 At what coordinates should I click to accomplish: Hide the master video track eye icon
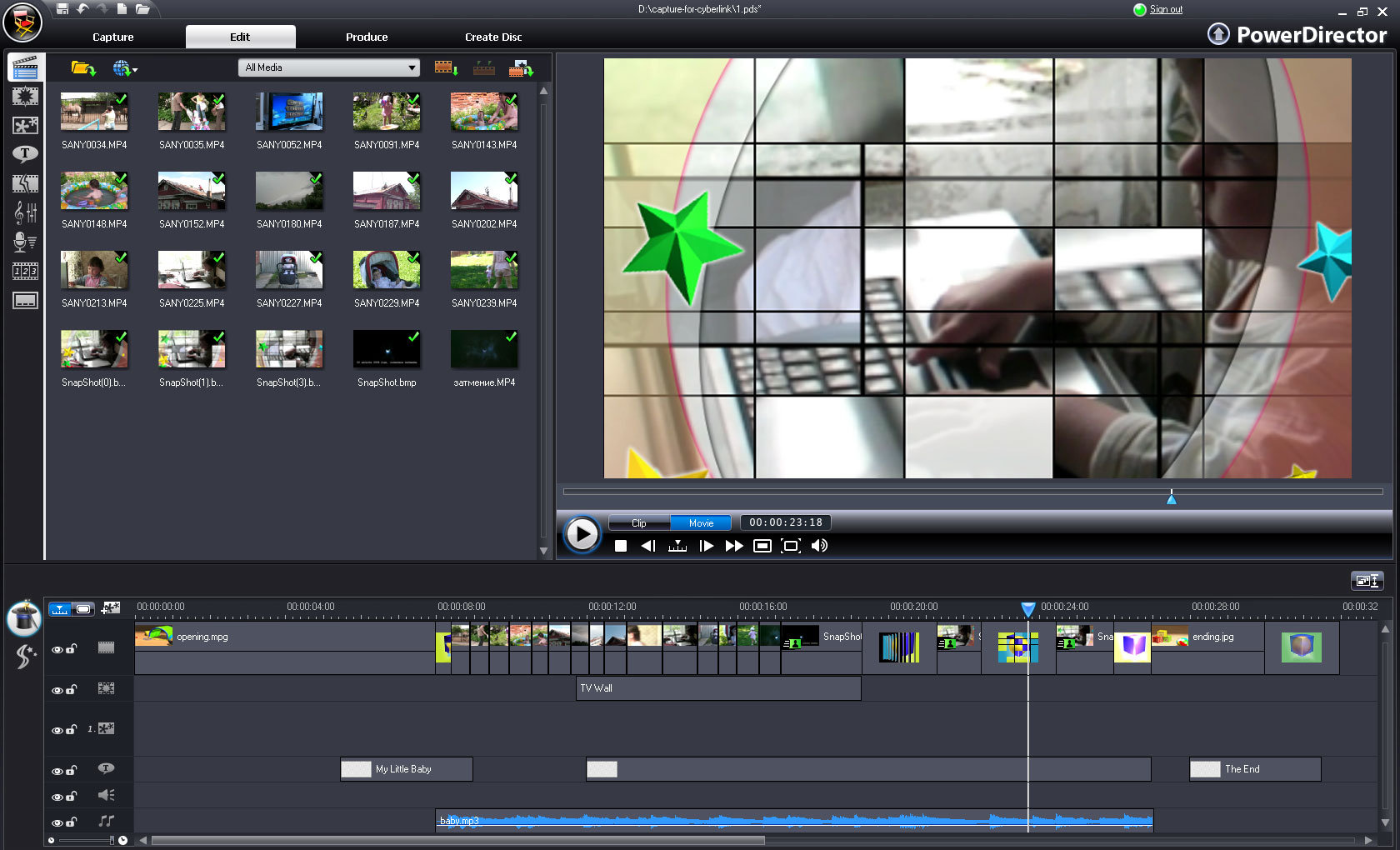pyautogui.click(x=57, y=649)
